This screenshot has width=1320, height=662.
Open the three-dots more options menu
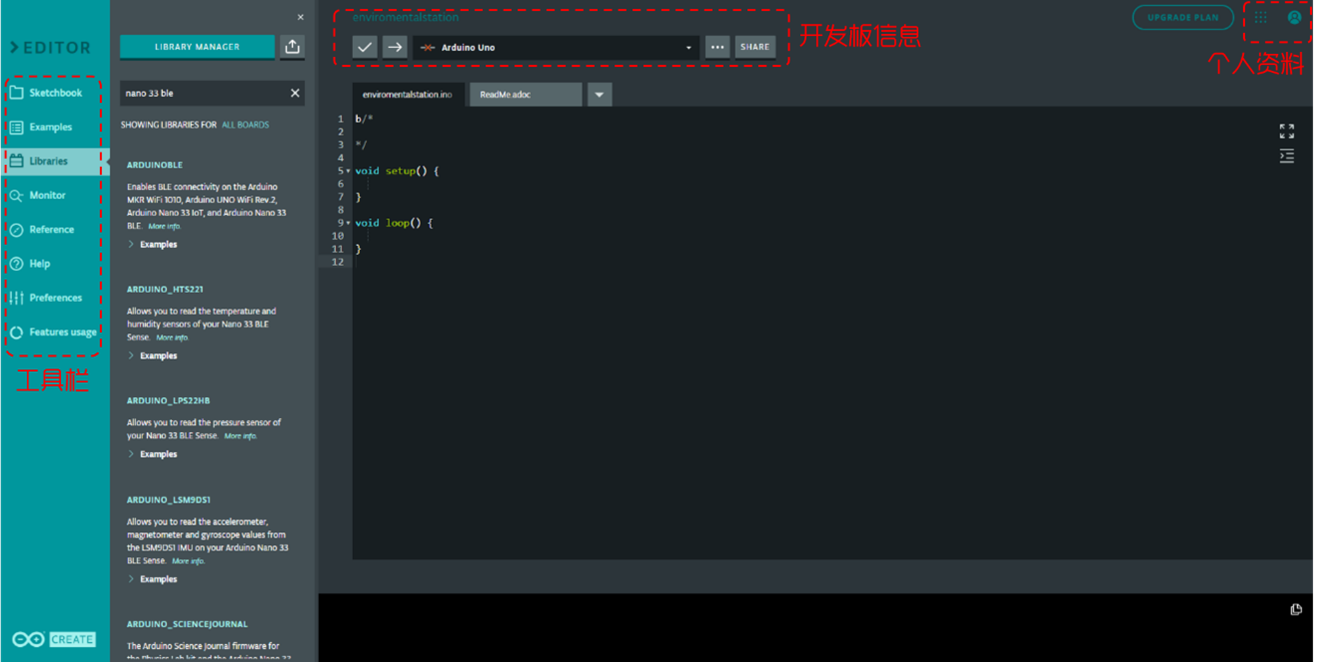point(717,47)
